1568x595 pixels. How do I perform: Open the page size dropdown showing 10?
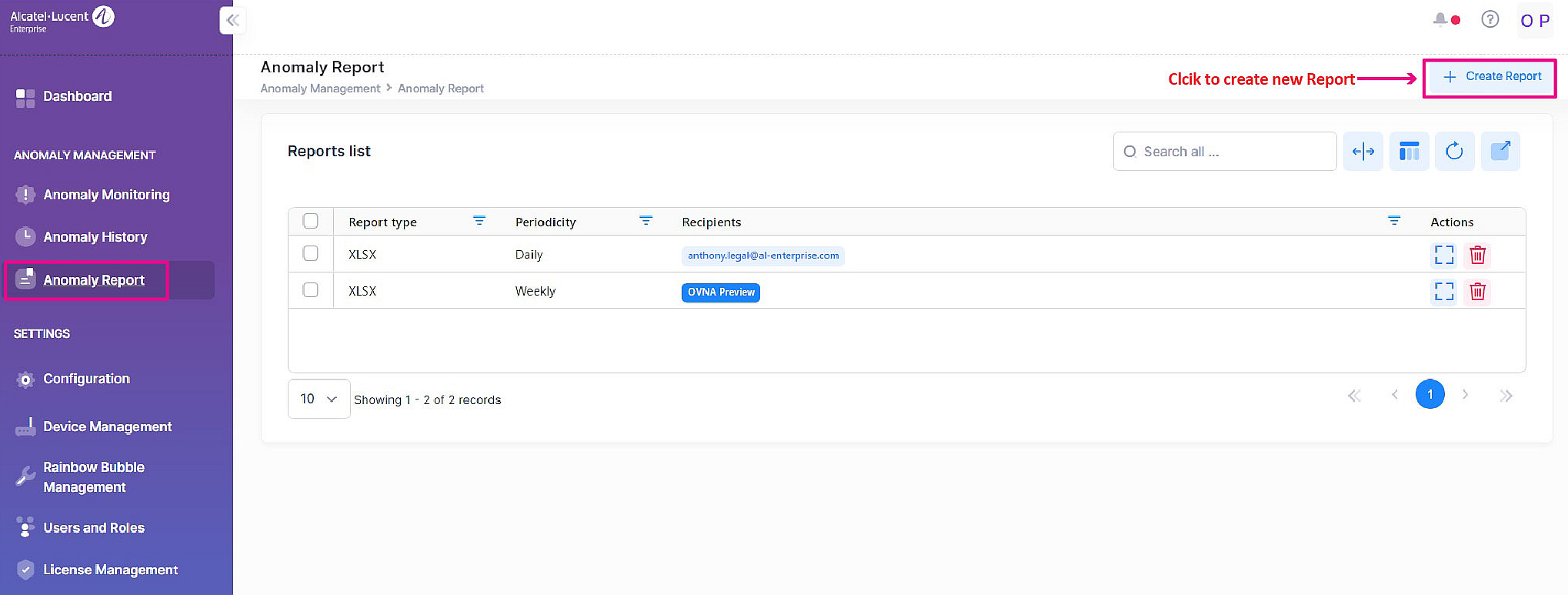coord(319,399)
